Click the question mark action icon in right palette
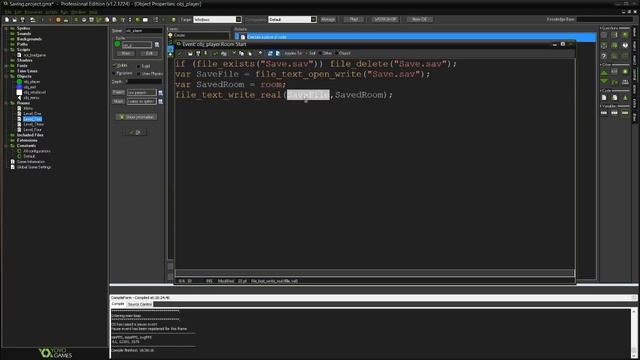The image size is (640, 360). click(x=604, y=56)
